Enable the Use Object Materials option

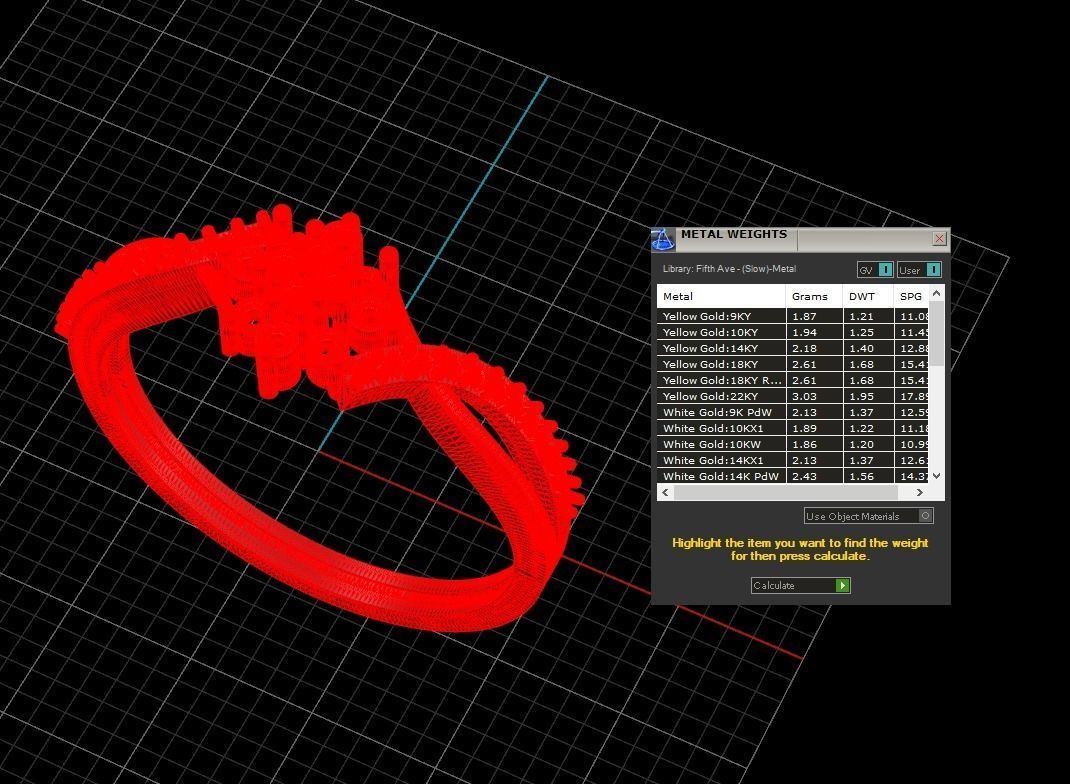(x=869, y=516)
